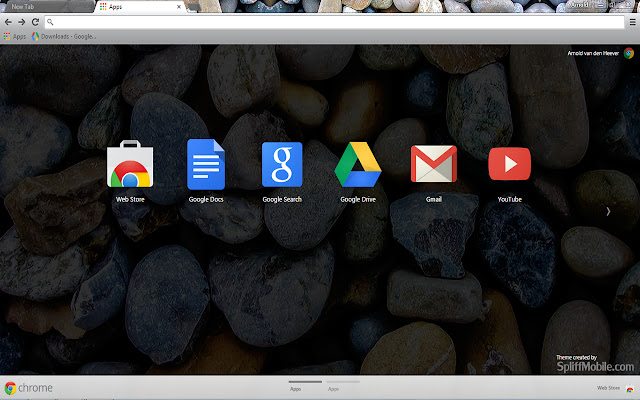The width and height of the screenshot is (640, 400).
Task: Launch Google Docs app
Action: pos(206,164)
